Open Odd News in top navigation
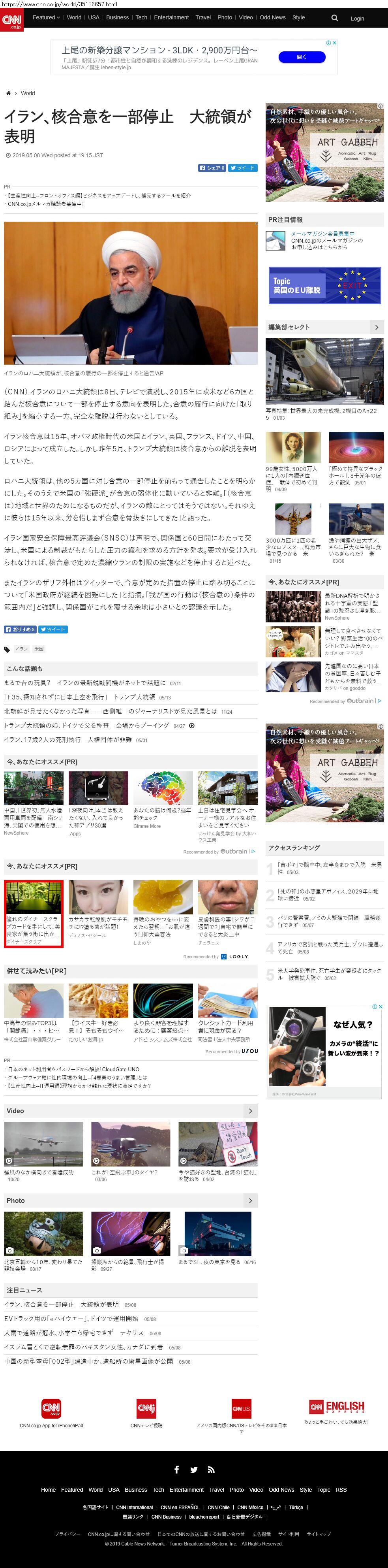This screenshot has width=388, height=1568. [x=272, y=18]
